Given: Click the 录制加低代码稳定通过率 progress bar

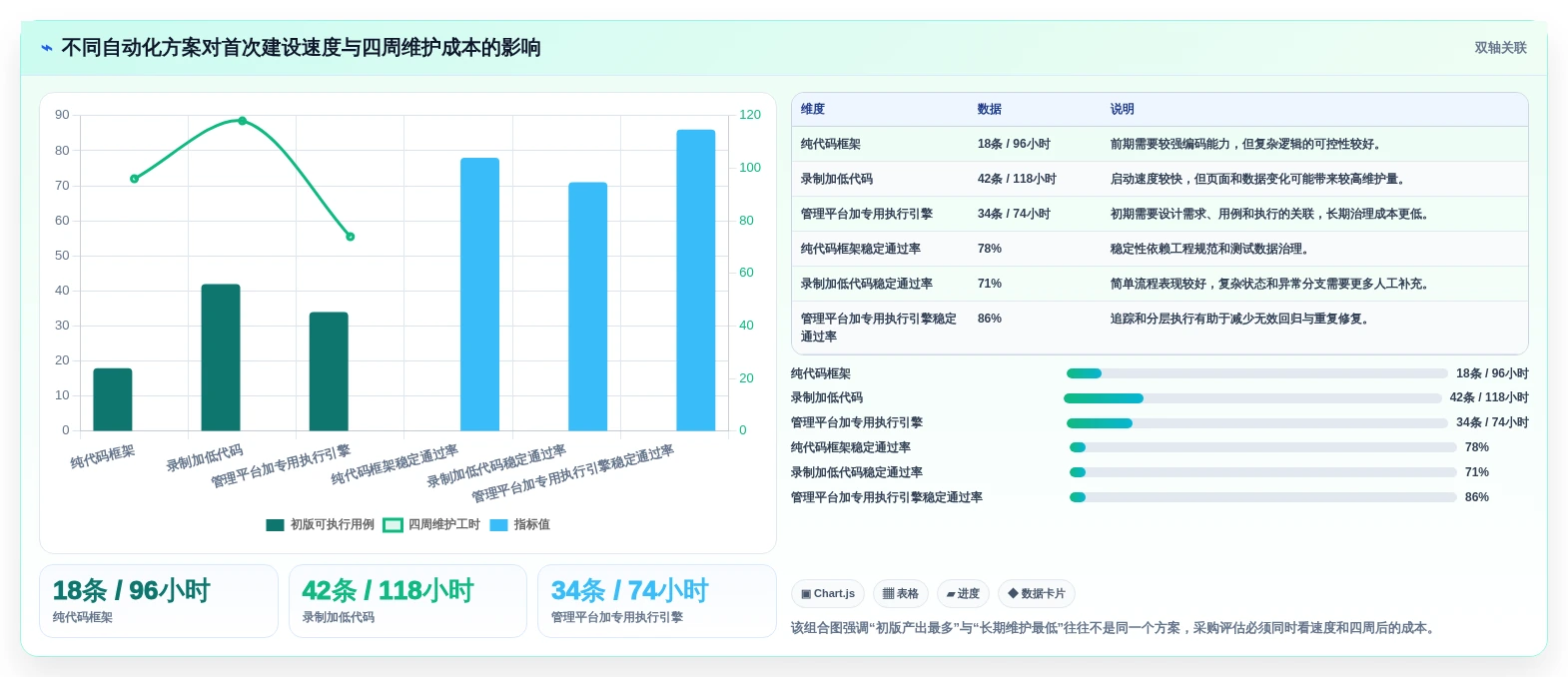Looking at the screenshot, I should coord(1263,472).
